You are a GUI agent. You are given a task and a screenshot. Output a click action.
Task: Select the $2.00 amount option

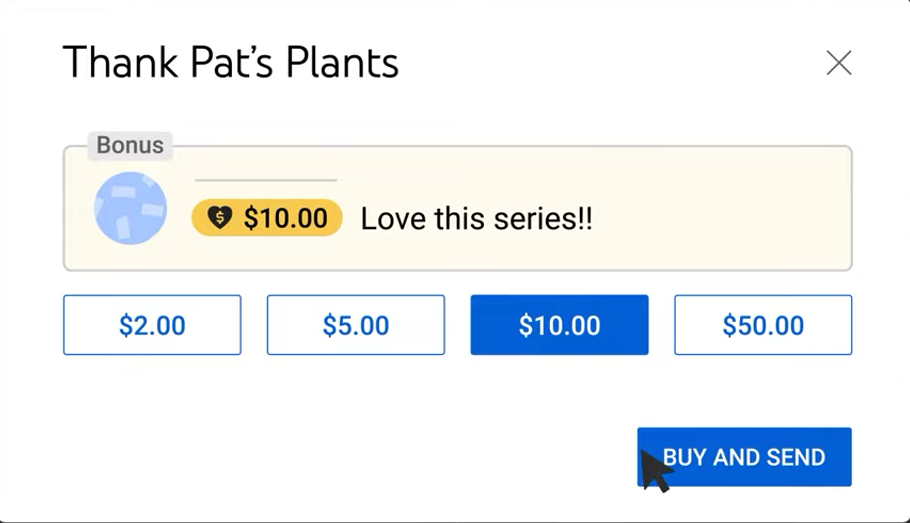tap(152, 325)
